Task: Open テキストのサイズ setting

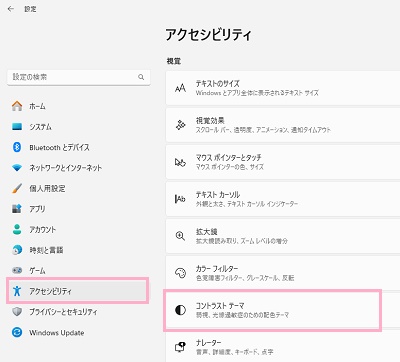Action: pos(283,88)
